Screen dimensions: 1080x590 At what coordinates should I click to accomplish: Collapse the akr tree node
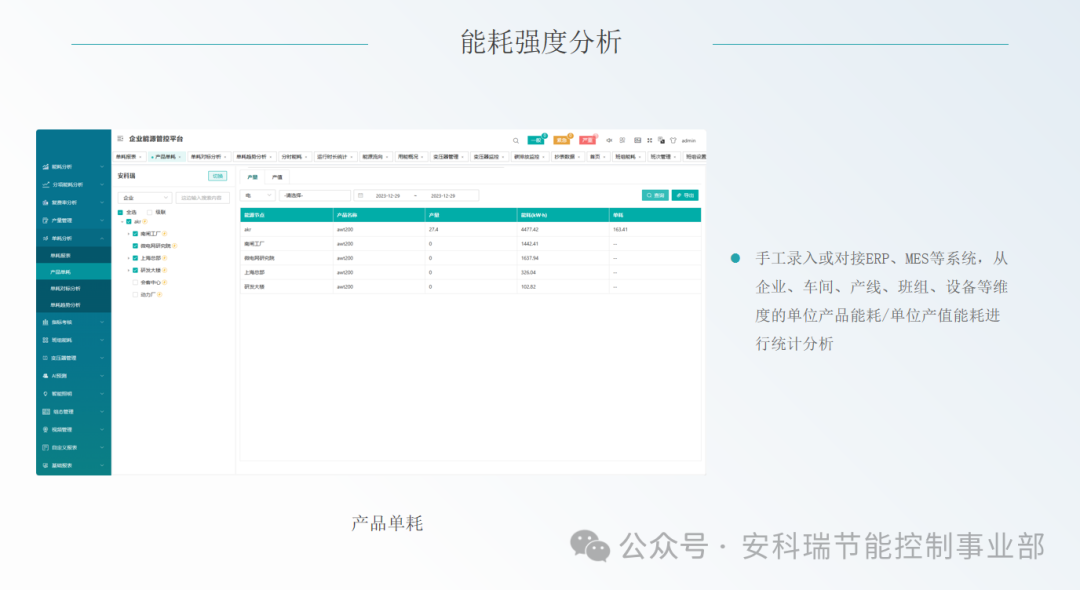[x=122, y=222]
